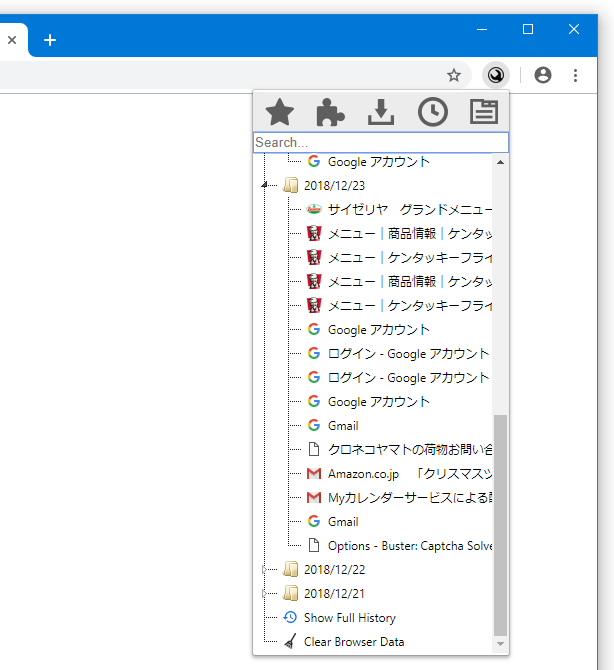The width and height of the screenshot is (614, 670).
Task: Click Show Full History
Action: [350, 618]
